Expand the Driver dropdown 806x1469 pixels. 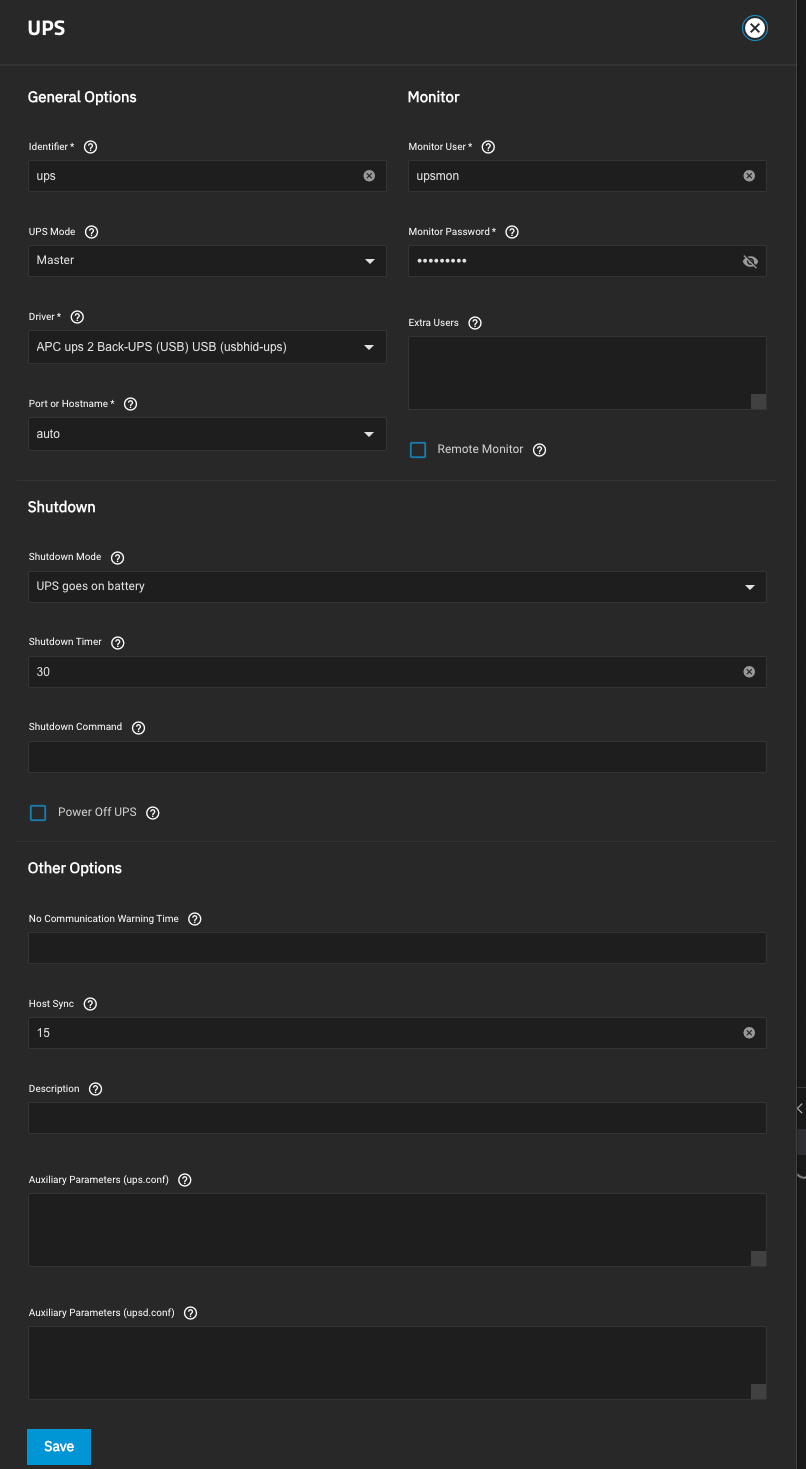coord(207,348)
